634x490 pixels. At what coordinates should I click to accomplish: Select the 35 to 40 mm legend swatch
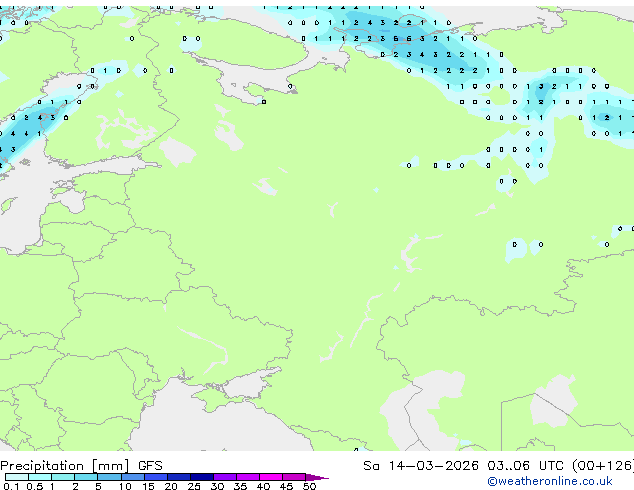click(x=247, y=477)
